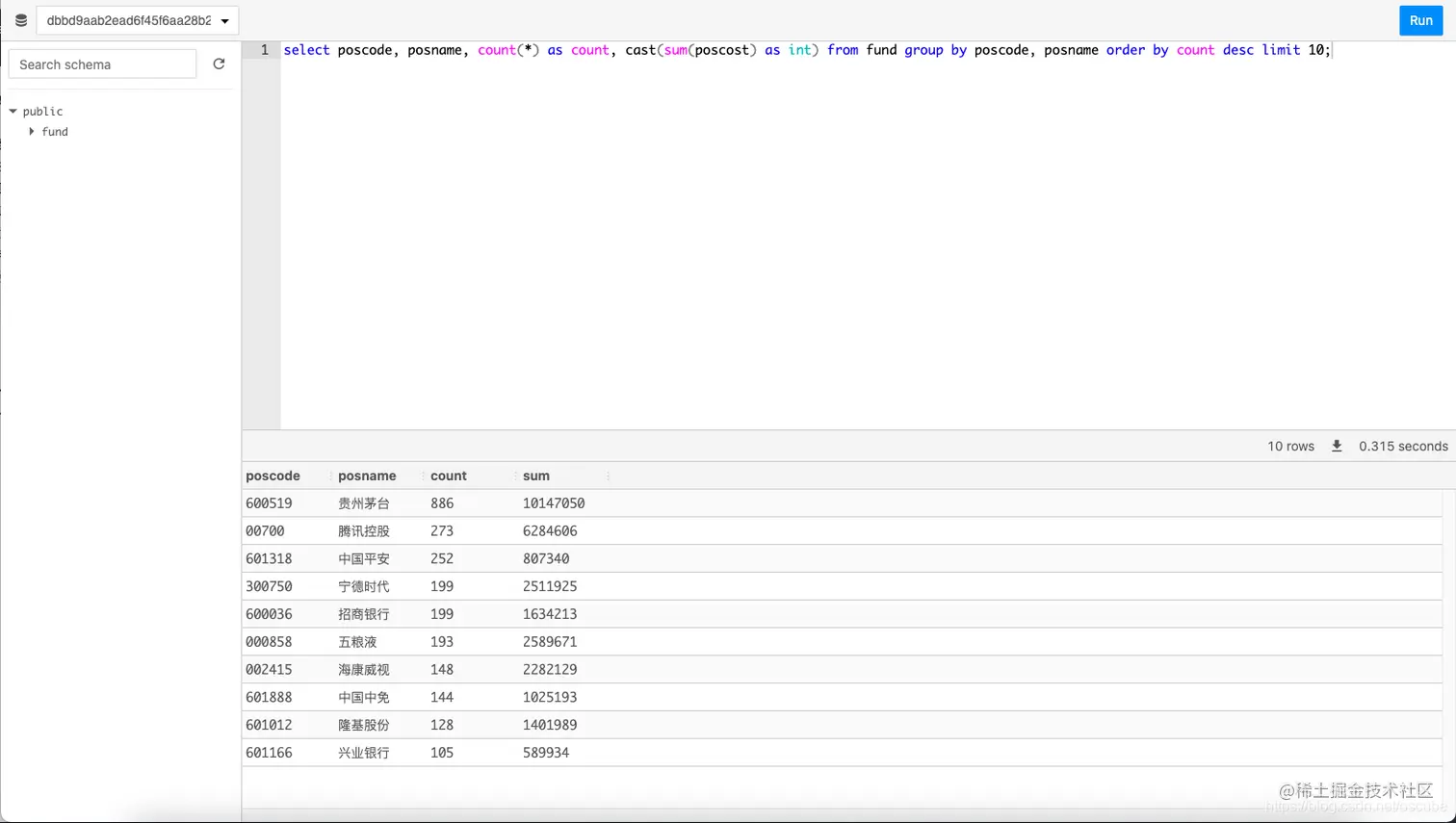This screenshot has width=1456, height=823.
Task: Click the database stack icon
Action: [x=21, y=20]
